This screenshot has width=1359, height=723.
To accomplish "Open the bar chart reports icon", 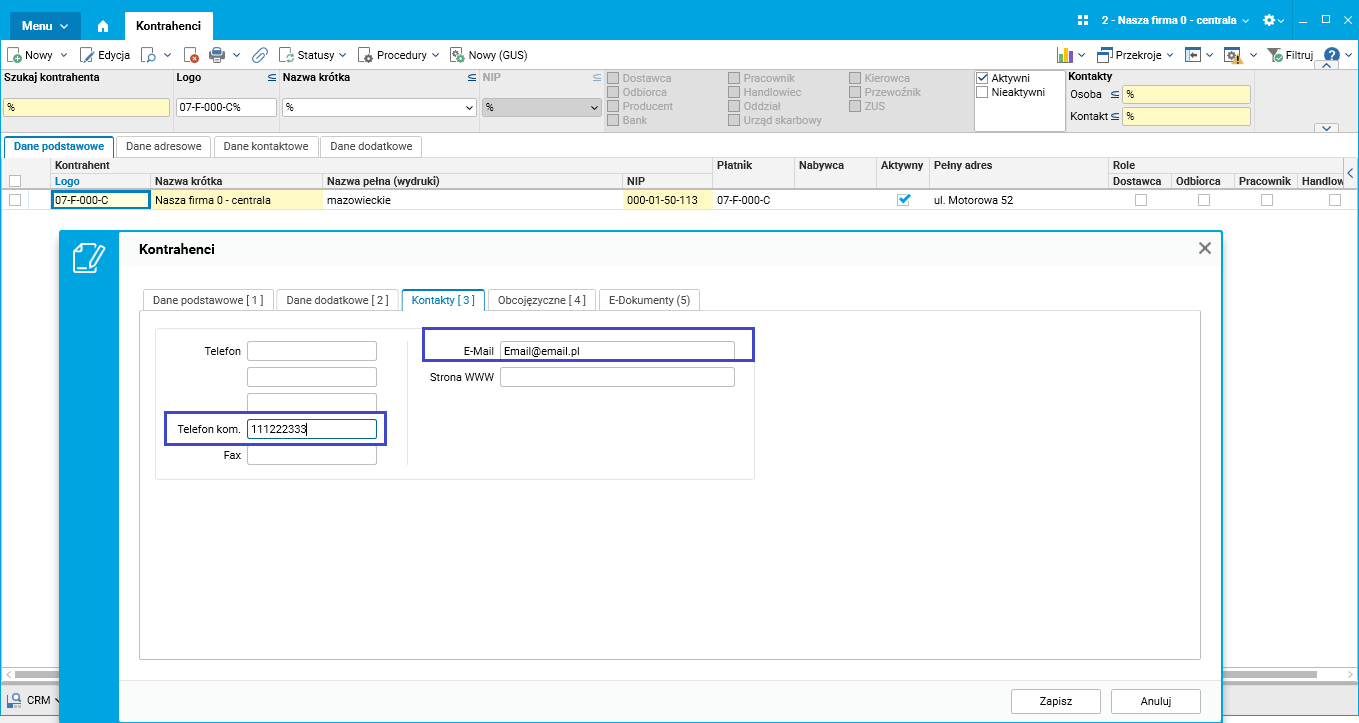I will click(1065, 55).
